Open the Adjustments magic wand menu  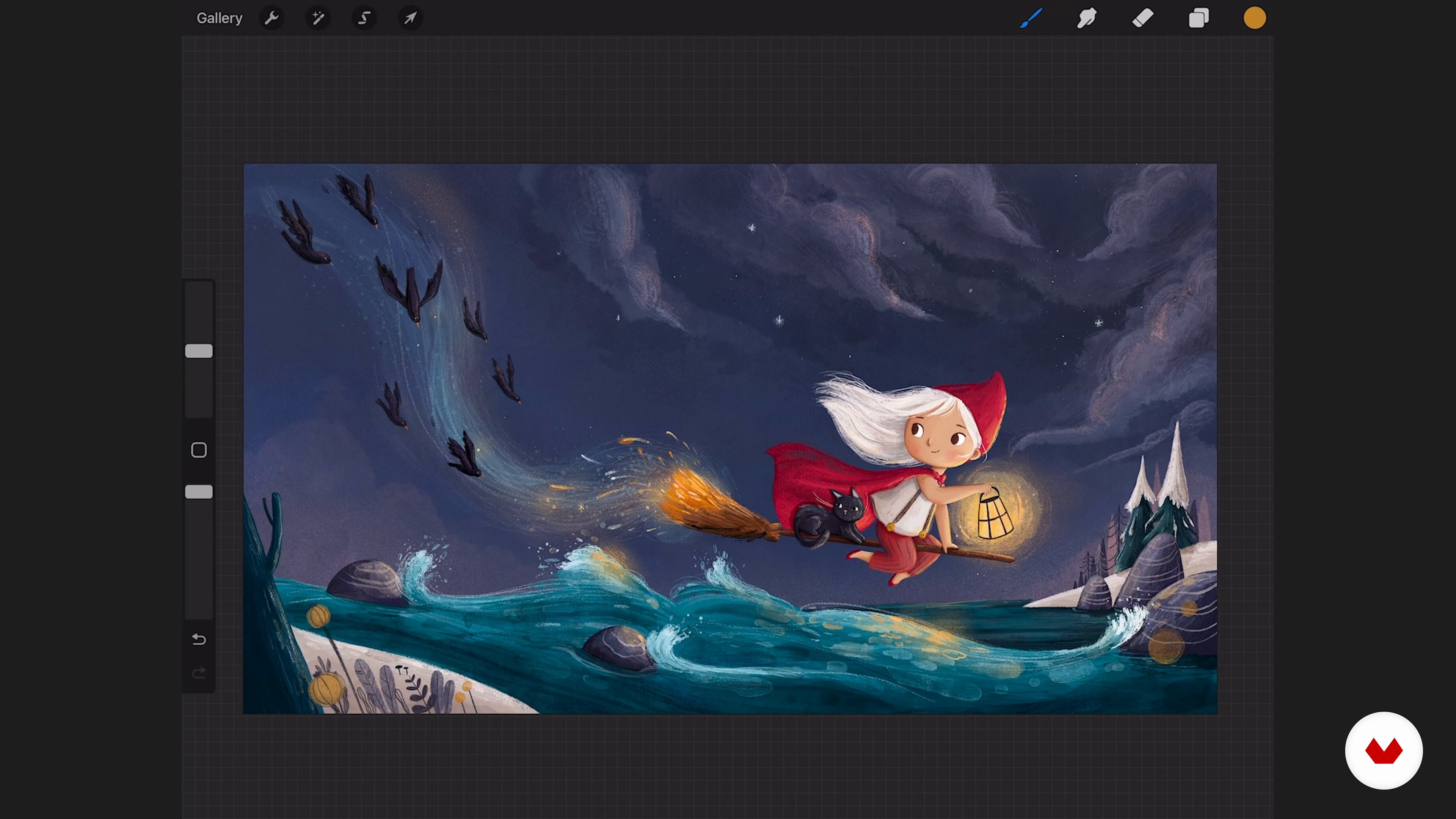[318, 18]
